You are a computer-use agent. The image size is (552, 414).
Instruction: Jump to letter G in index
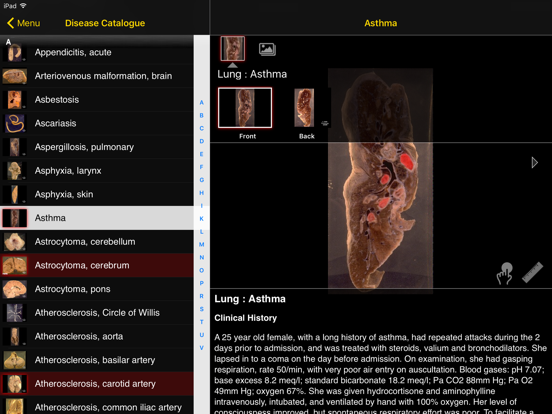(x=201, y=180)
